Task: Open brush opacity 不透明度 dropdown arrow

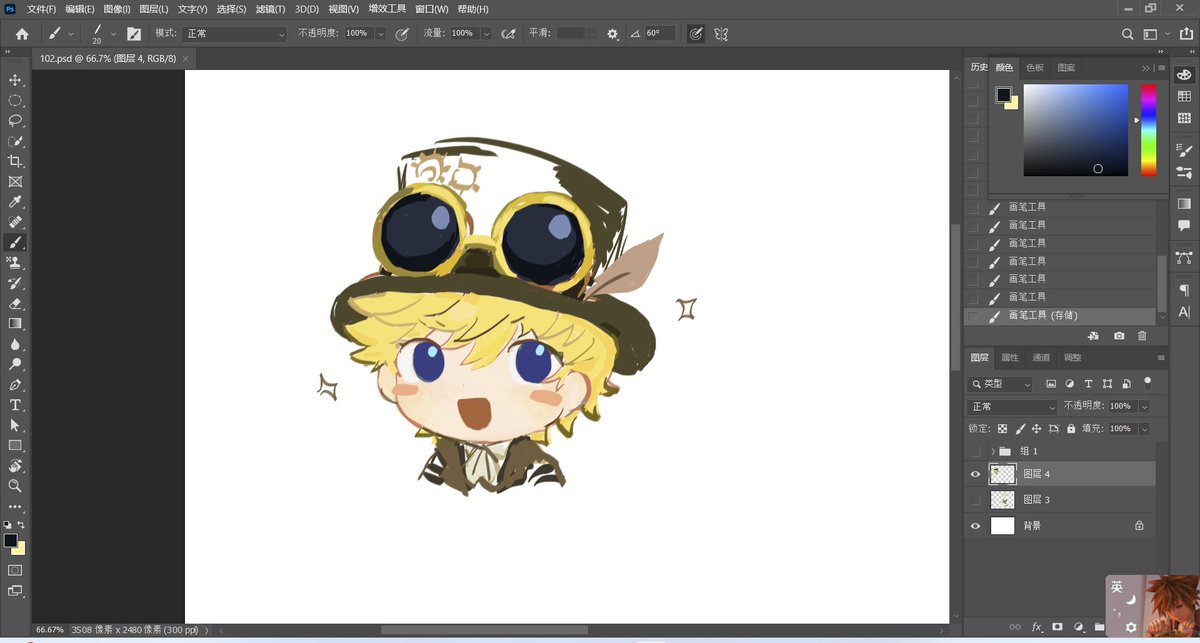Action: (x=380, y=34)
